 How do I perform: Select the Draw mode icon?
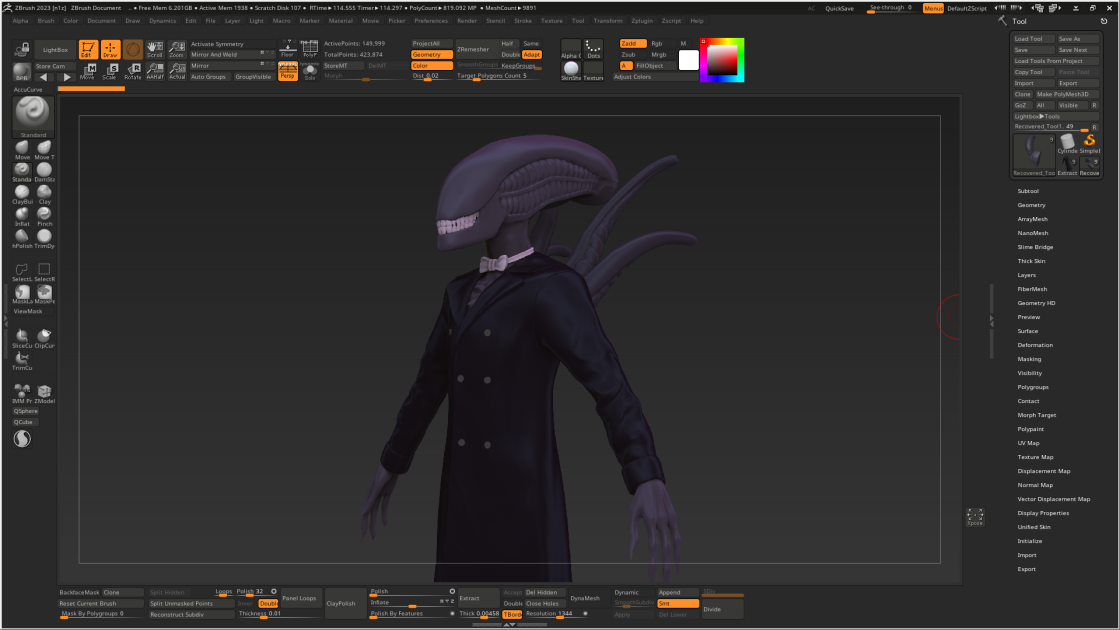[x=110, y=49]
